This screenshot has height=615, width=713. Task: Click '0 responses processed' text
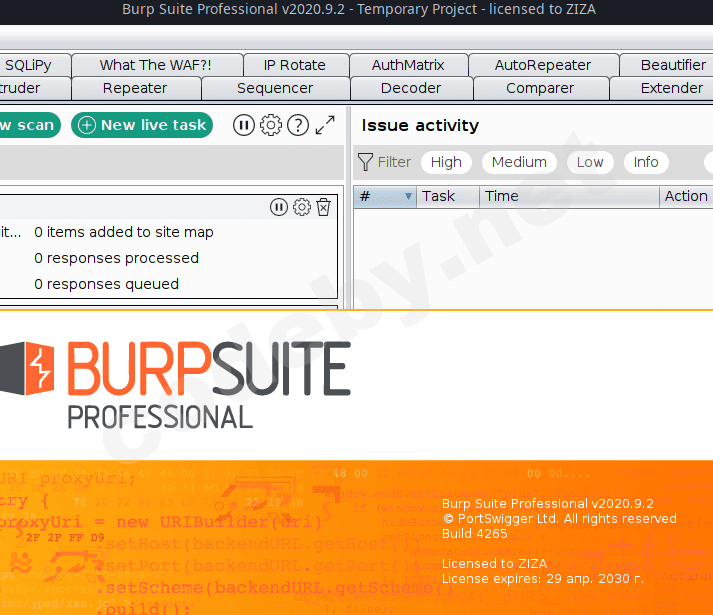click(x=116, y=258)
